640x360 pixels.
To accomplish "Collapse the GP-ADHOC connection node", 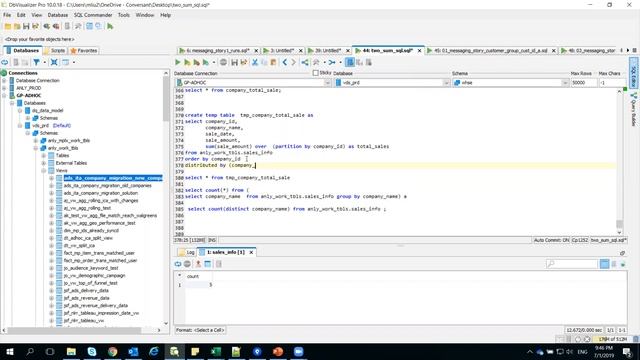I will tap(4, 96).
